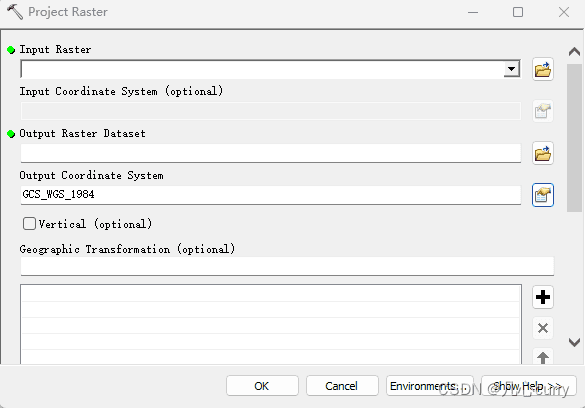Remove selected transformation with X icon
585x408 pixels.
(542, 328)
